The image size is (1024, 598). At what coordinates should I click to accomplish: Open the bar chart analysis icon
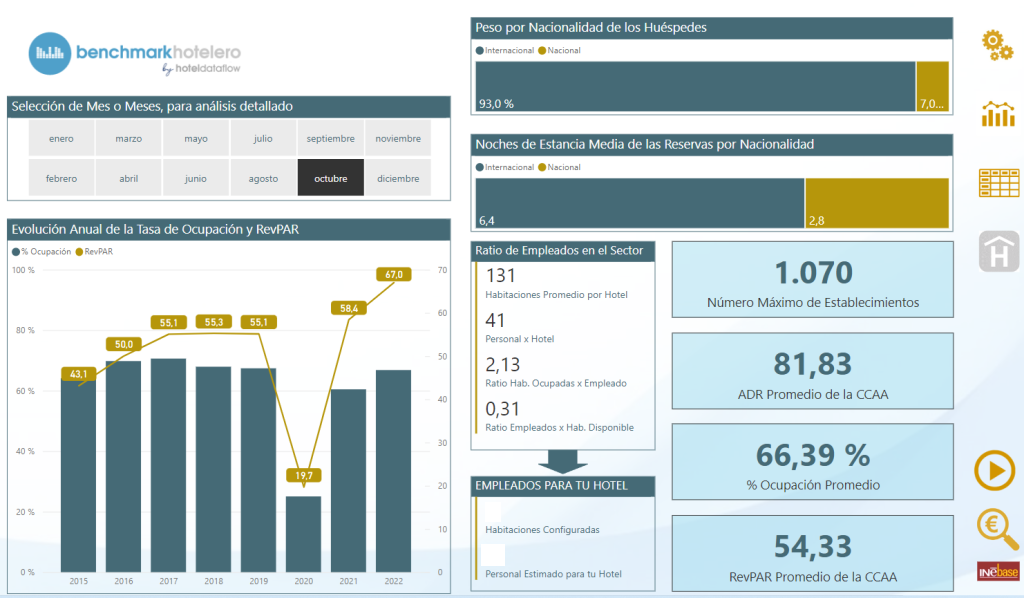[x=998, y=114]
